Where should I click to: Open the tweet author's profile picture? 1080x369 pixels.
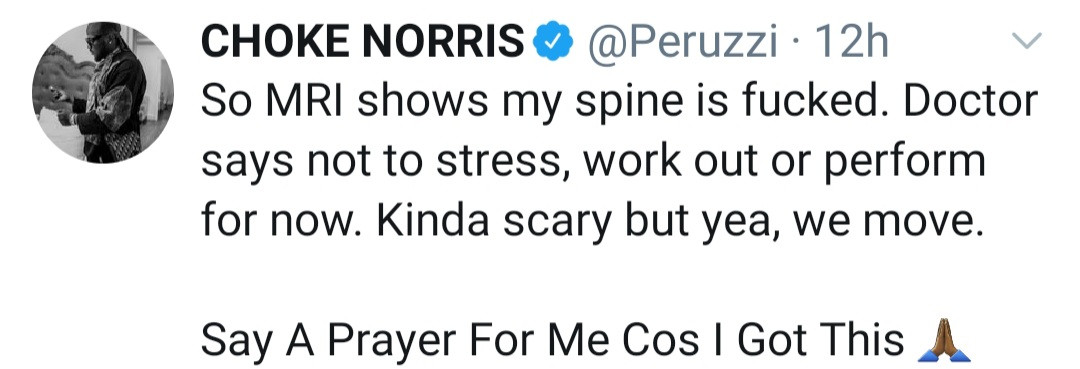[103, 92]
